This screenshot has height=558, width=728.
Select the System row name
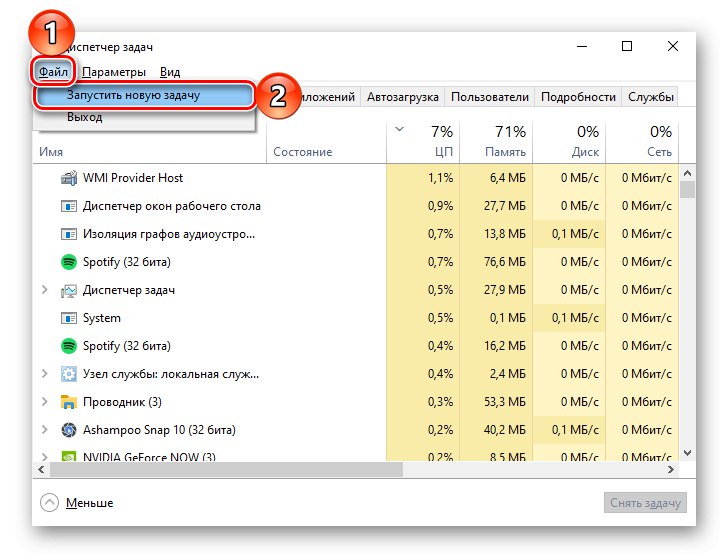coord(102,318)
